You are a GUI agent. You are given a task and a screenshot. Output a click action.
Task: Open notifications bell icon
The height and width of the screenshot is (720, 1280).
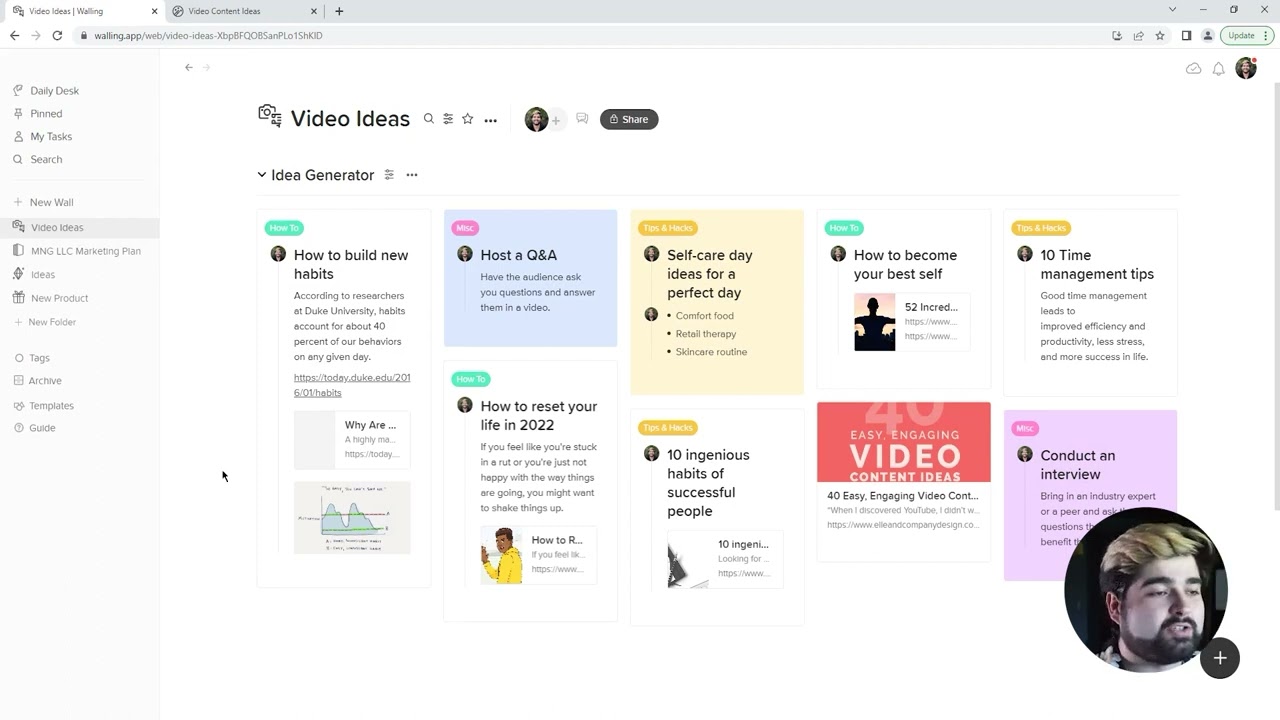pyautogui.click(x=1218, y=69)
